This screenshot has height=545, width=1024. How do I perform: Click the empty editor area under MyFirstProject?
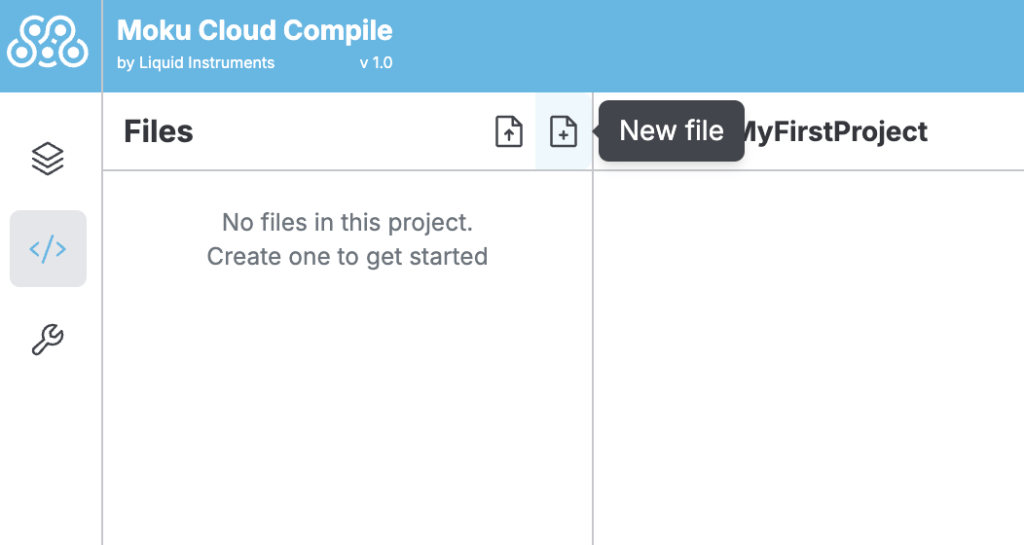click(x=808, y=358)
